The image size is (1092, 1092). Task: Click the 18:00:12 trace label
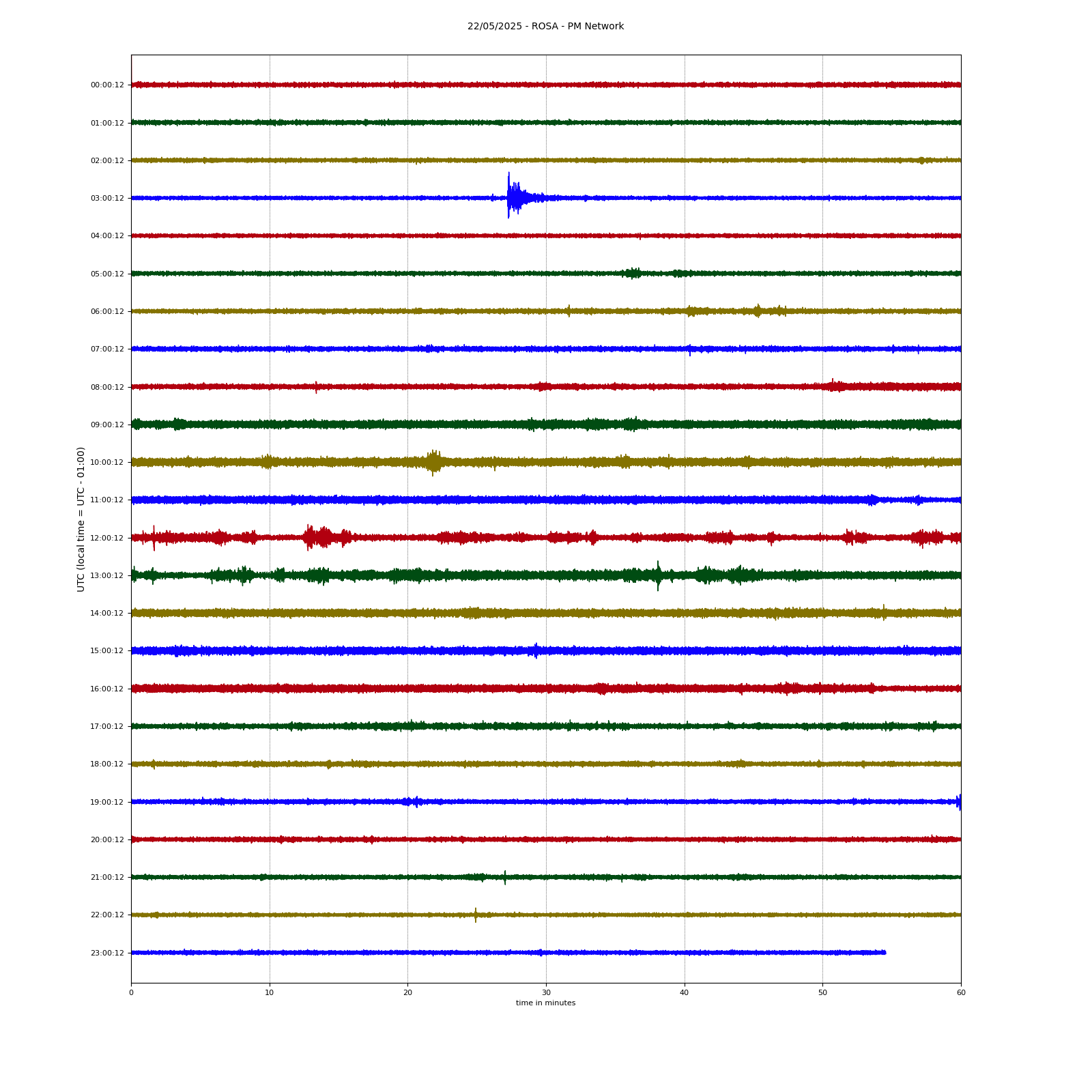(107, 764)
